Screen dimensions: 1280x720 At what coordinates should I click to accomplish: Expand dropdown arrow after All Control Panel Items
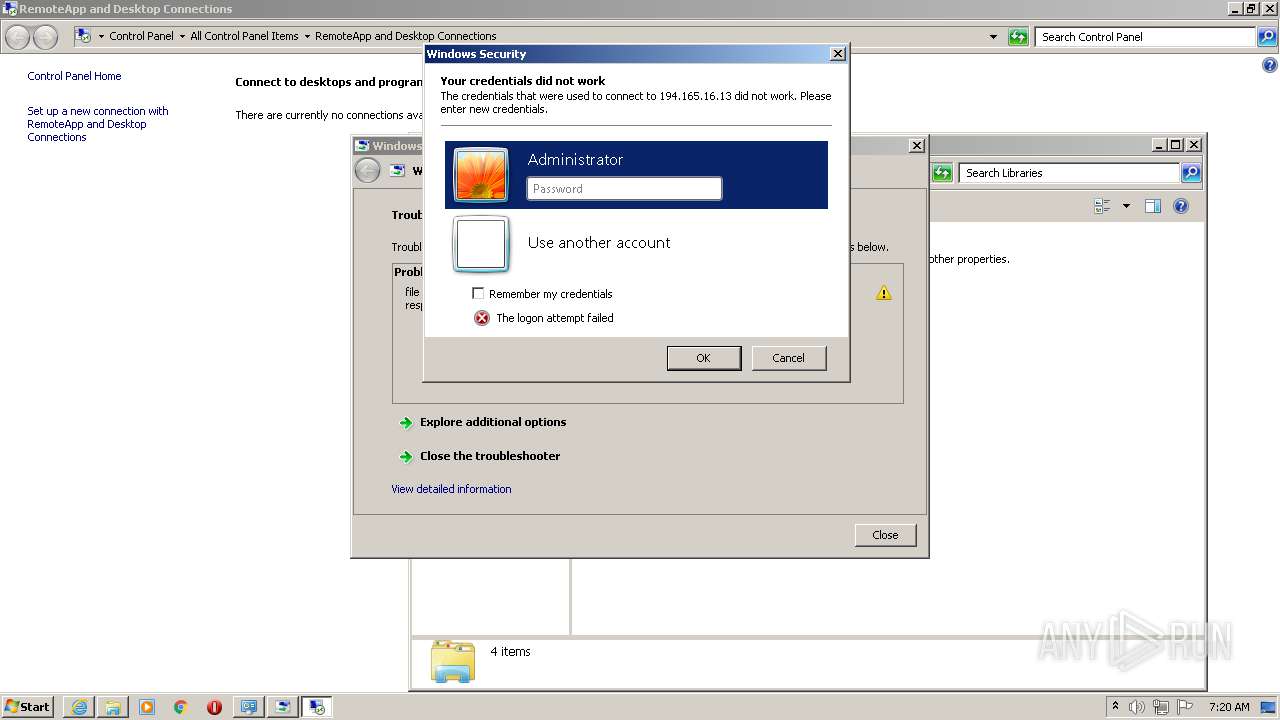(307, 37)
